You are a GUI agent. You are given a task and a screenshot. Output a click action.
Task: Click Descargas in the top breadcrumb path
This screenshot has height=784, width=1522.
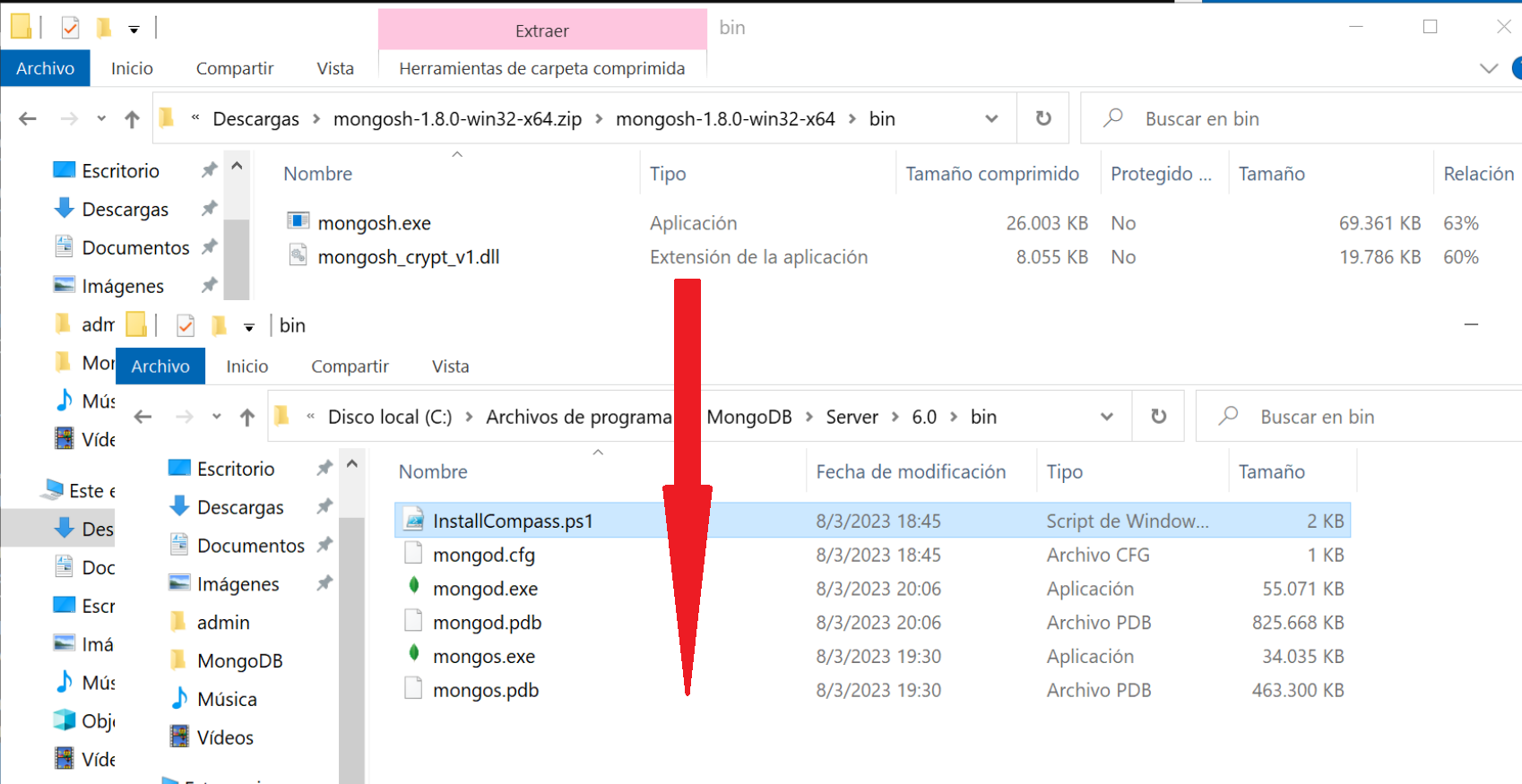(x=255, y=119)
